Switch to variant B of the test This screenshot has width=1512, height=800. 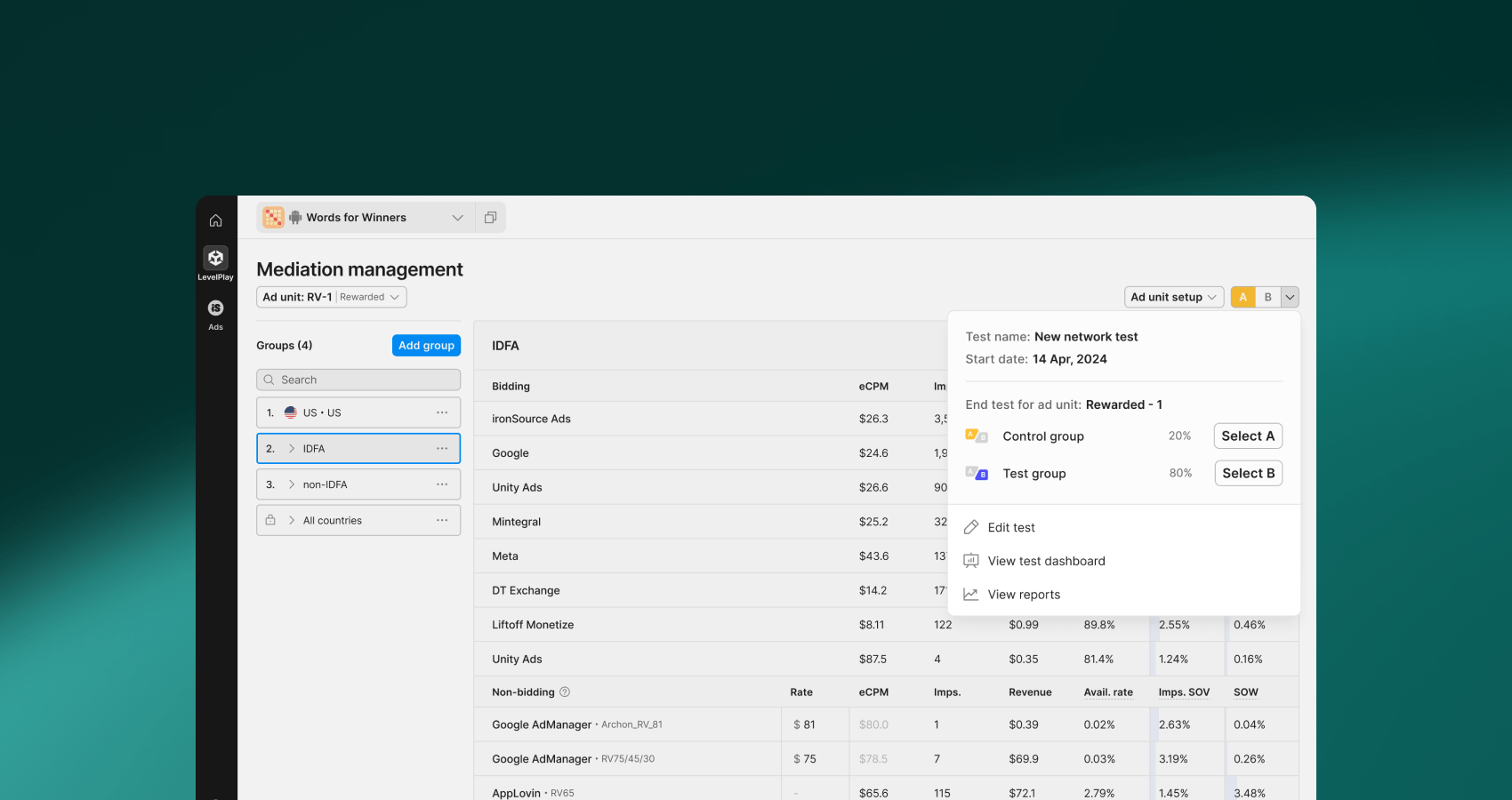pos(1267,296)
